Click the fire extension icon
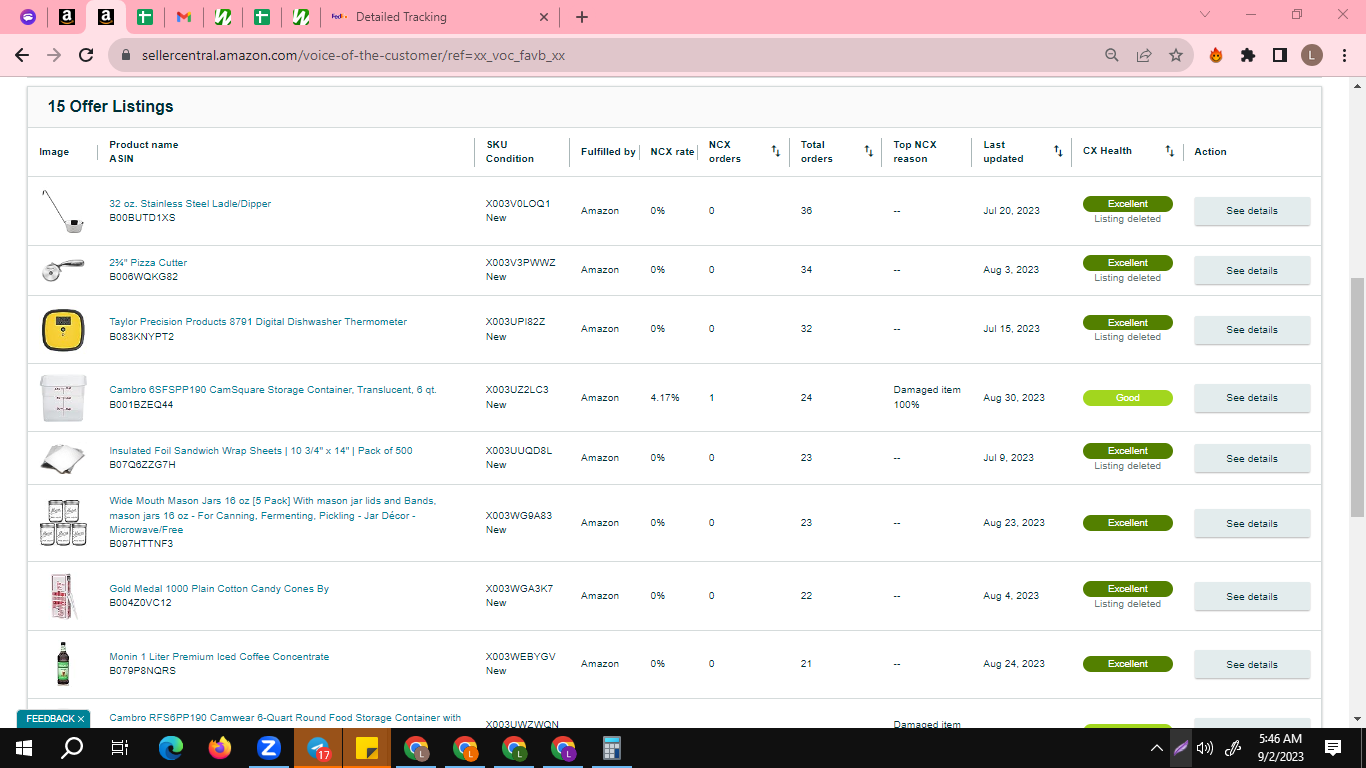This screenshot has height=768, width=1366. 1216,55
